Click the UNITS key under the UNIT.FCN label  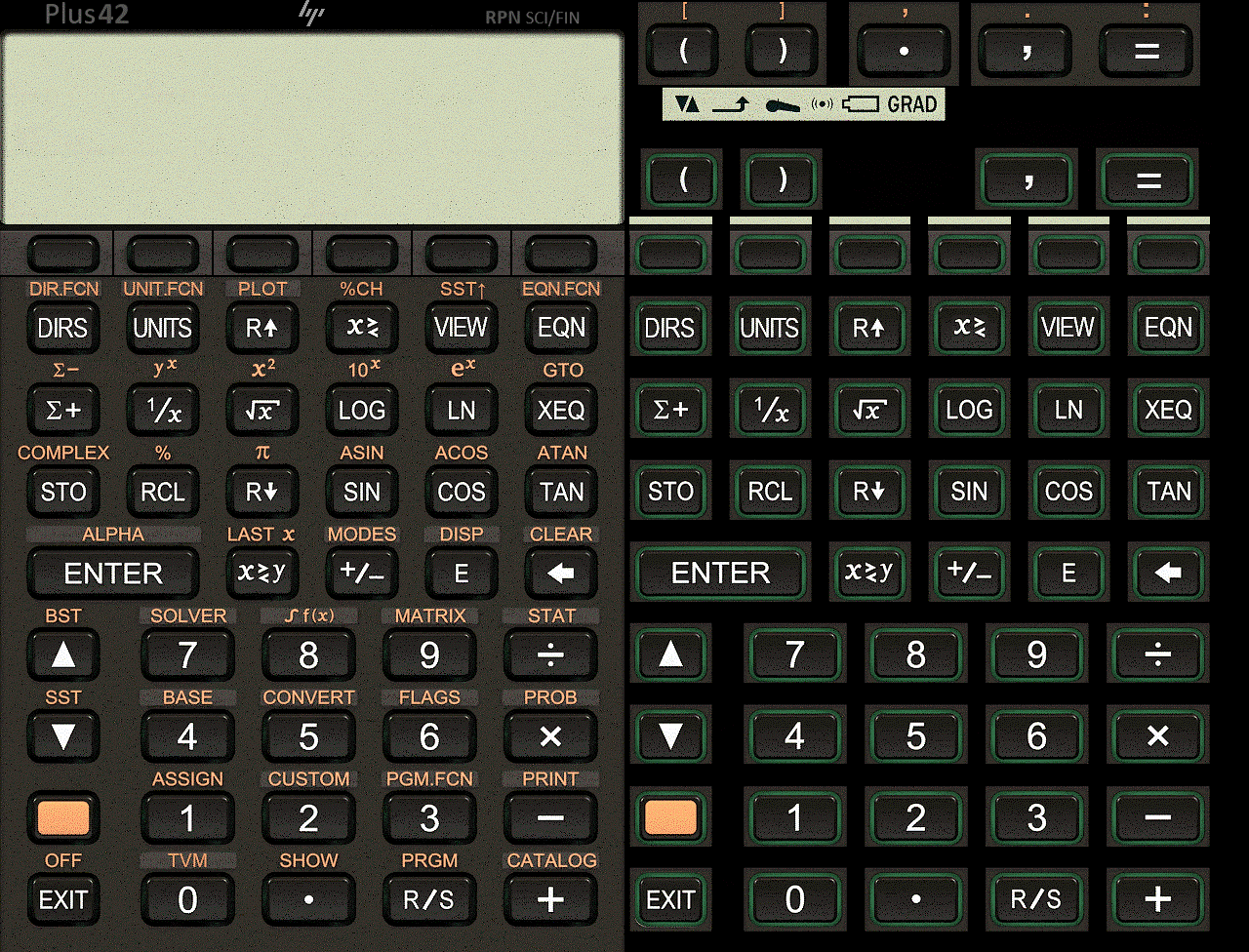163,328
